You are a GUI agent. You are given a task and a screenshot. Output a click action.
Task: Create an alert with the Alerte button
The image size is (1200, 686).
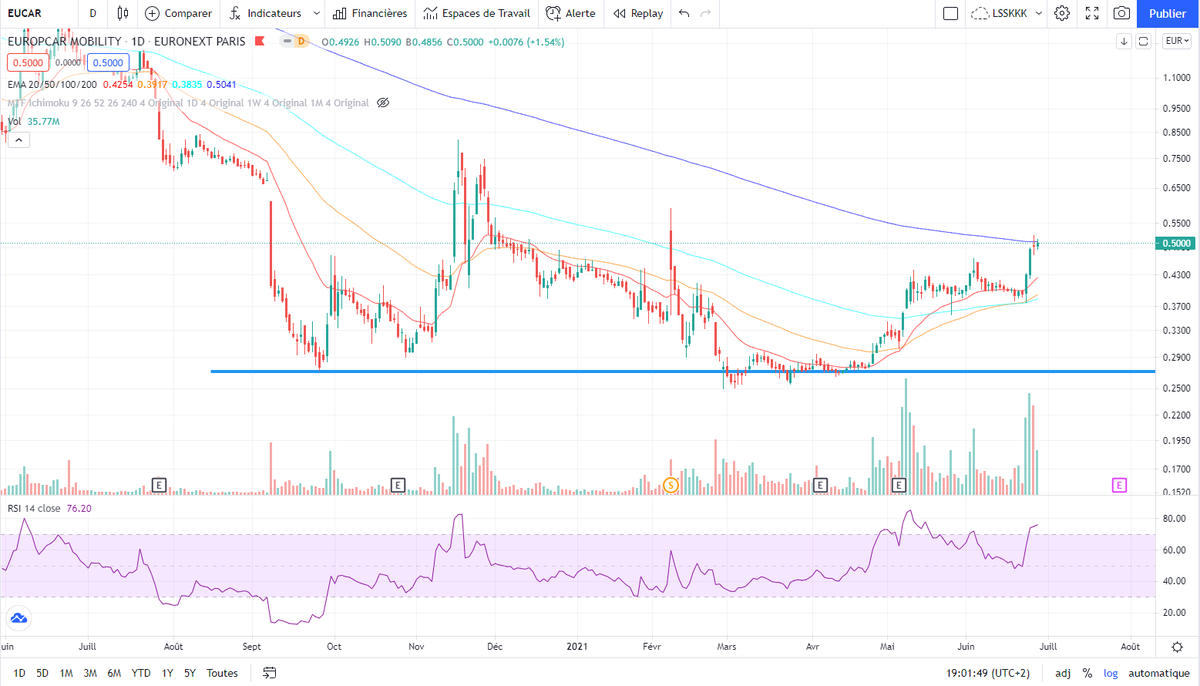(571, 14)
